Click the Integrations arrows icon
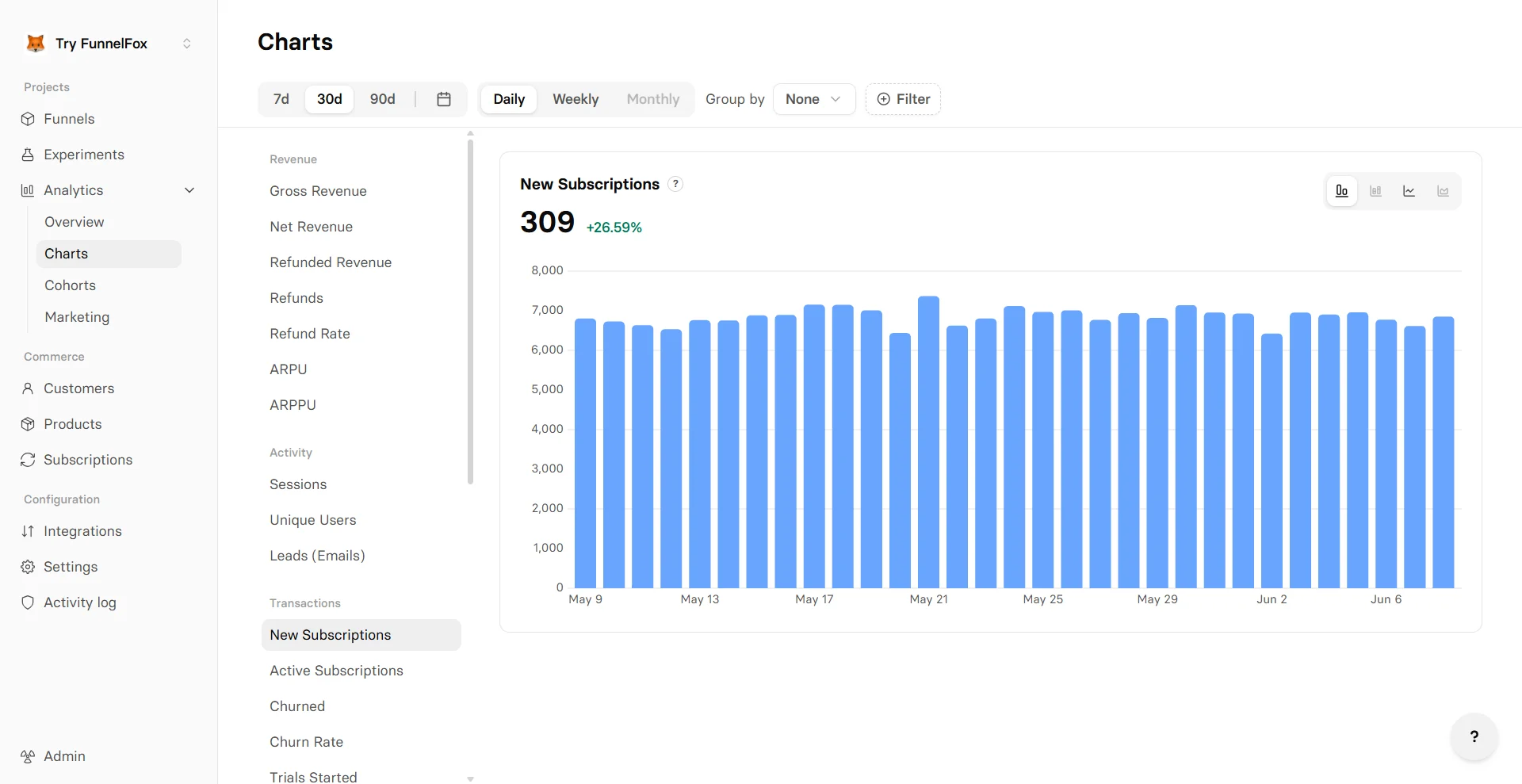Viewport: 1522px width, 784px height. point(28,531)
